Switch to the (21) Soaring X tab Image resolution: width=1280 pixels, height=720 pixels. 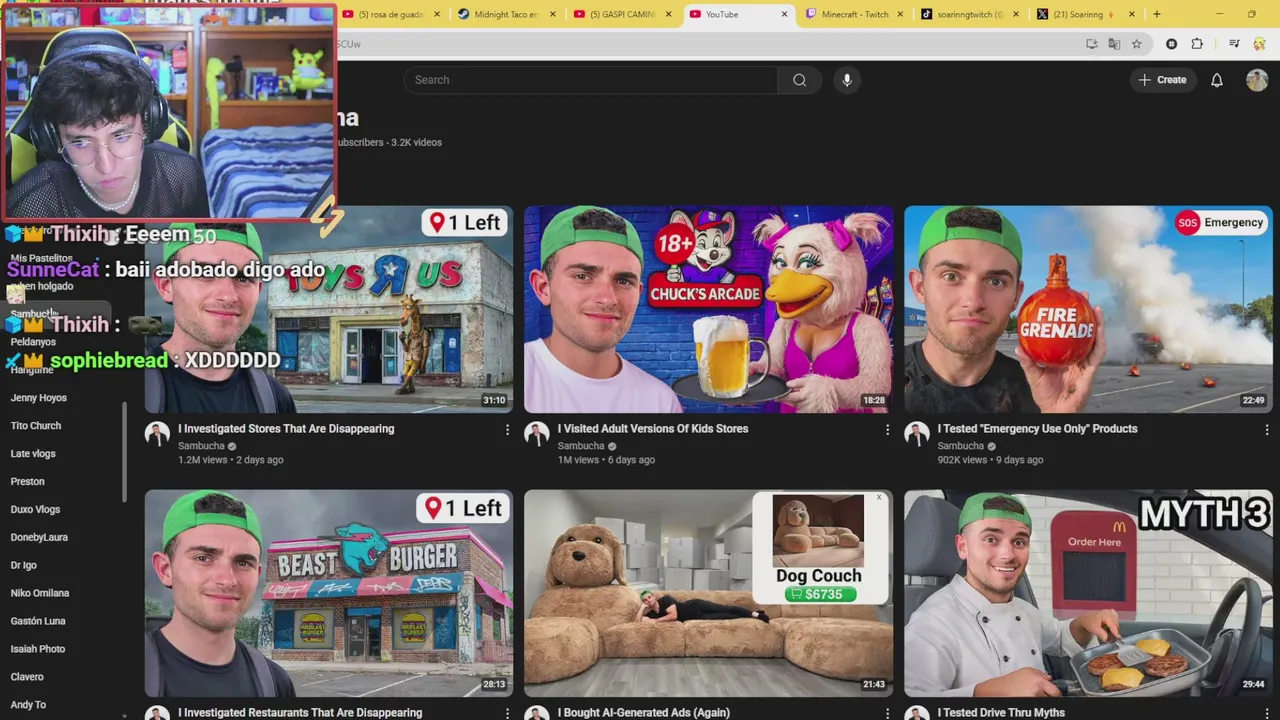click(1083, 14)
